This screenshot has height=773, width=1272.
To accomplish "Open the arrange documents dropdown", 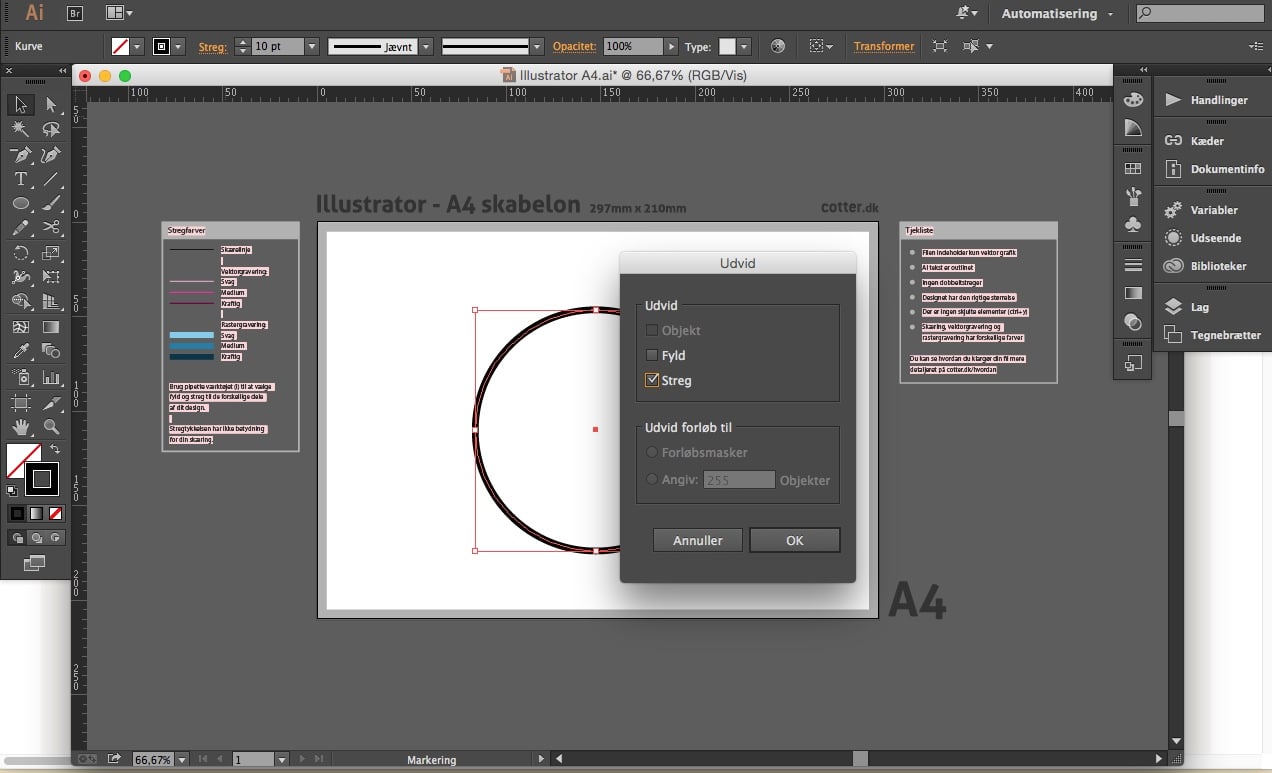I will (119, 13).
